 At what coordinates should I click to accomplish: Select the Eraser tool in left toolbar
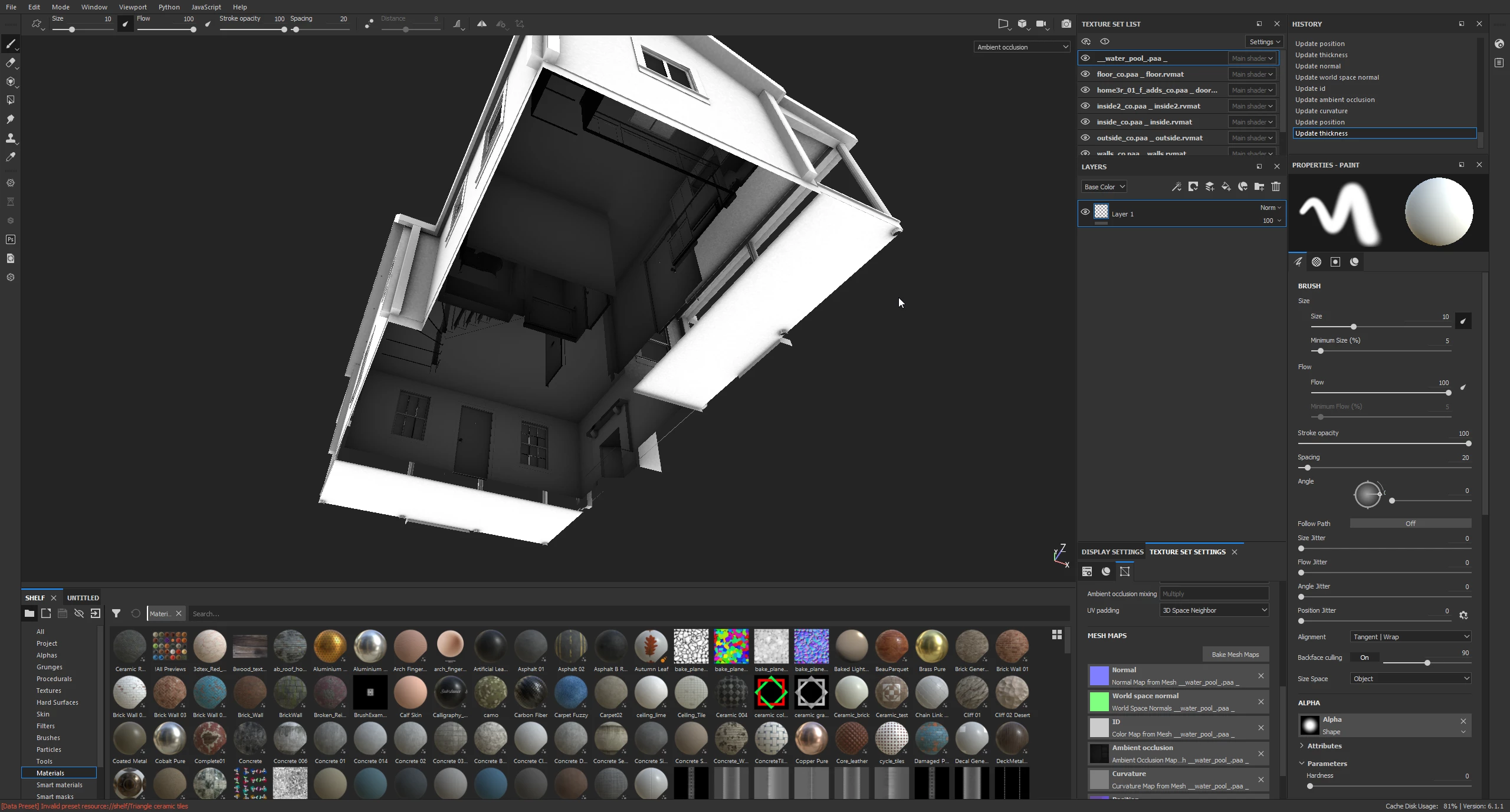(10, 63)
